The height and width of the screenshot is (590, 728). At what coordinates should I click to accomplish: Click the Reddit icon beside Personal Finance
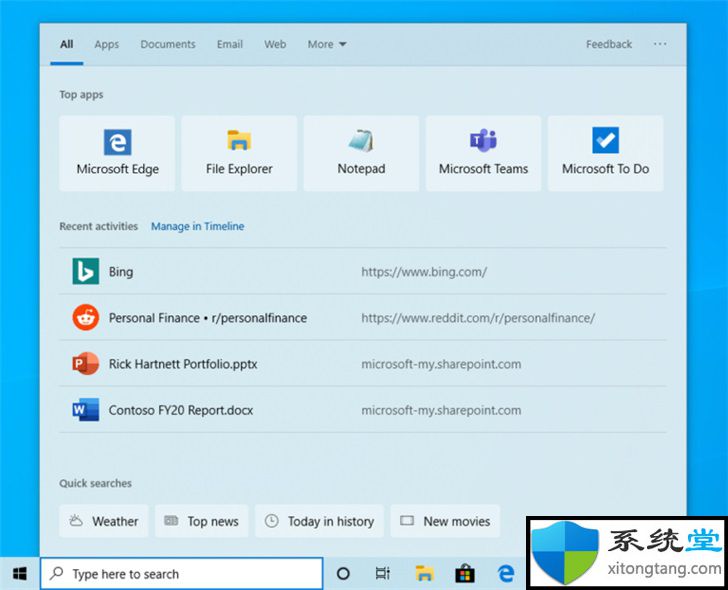[85, 318]
